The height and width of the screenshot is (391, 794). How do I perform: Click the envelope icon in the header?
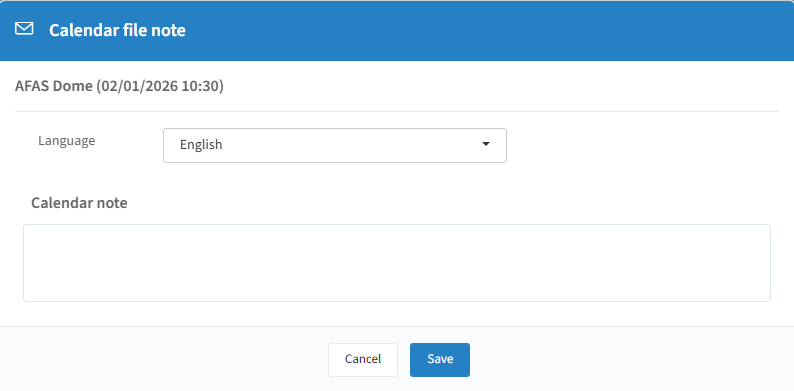24,29
